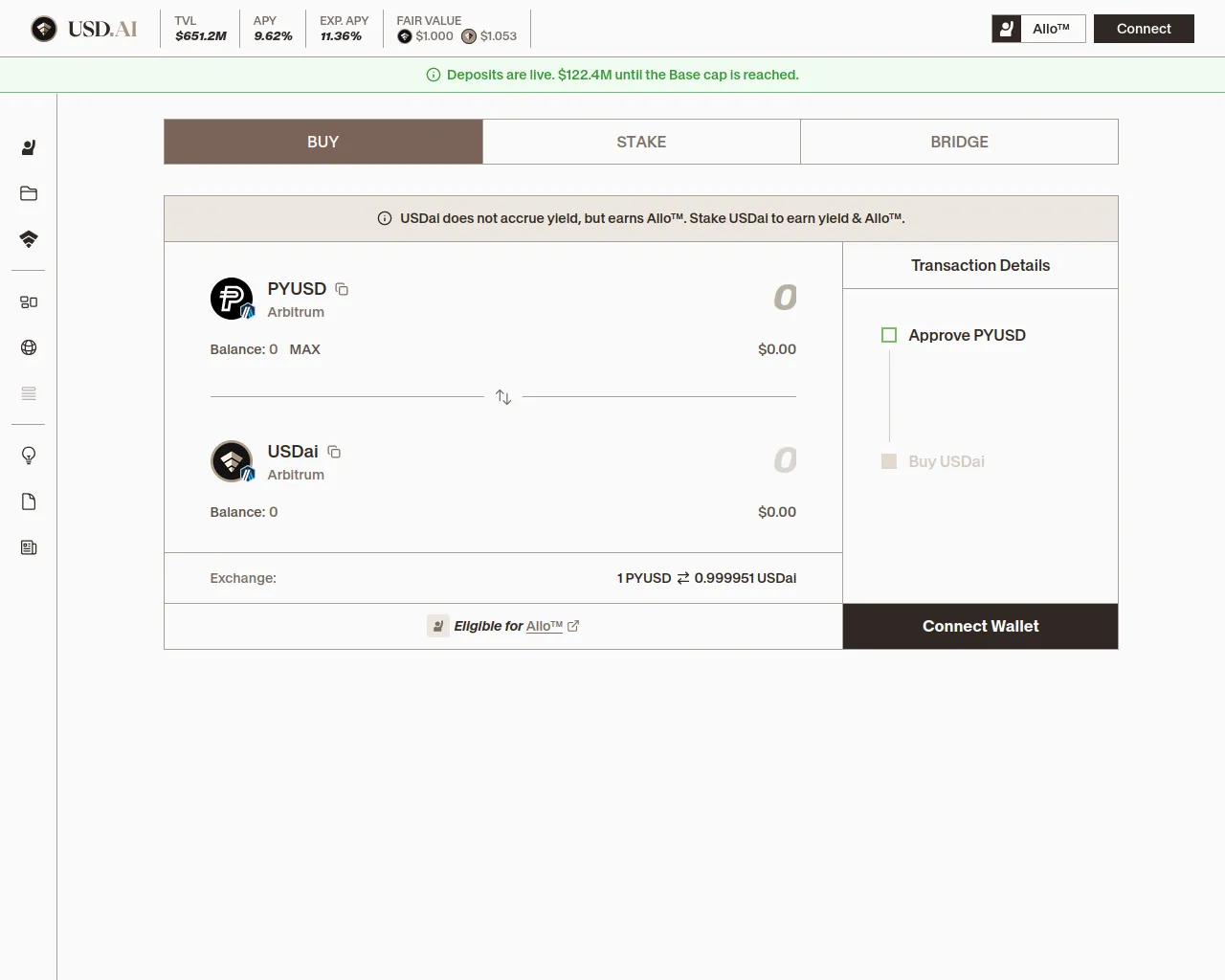Select the greyed list lines sidebar icon

click(x=29, y=393)
